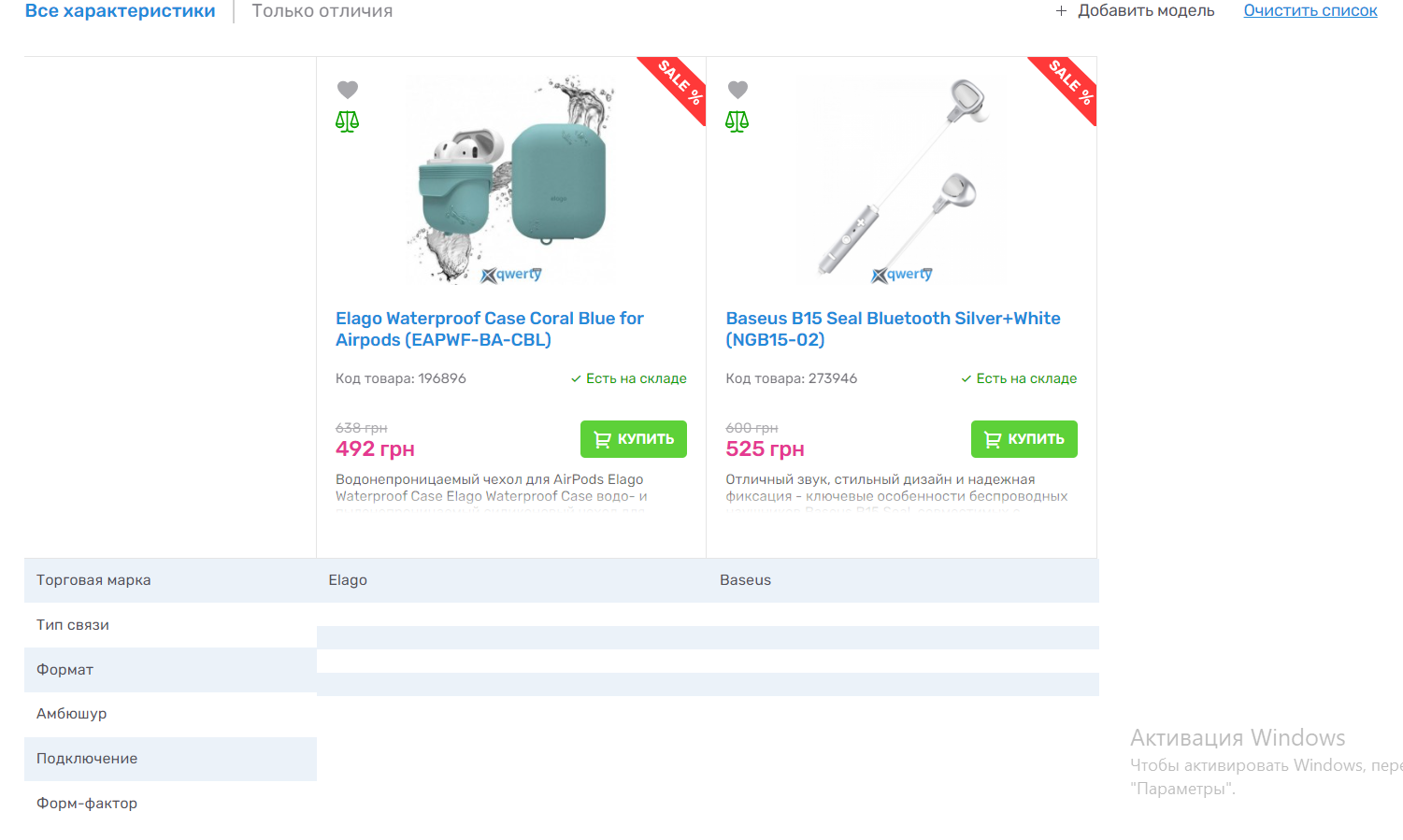
Task: Open Baseus B15 Seal Bluetooth title link
Action: coord(893,329)
